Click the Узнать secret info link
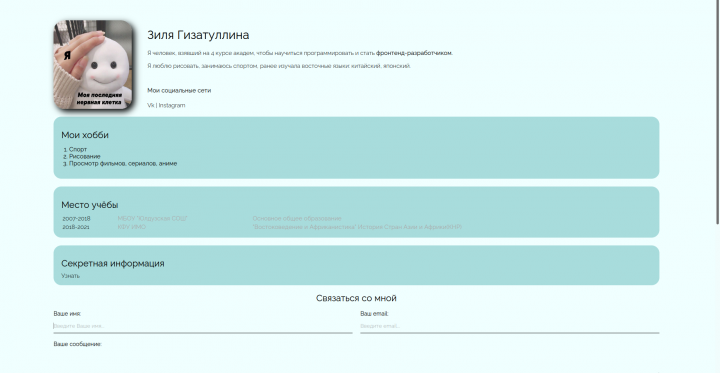 coord(71,276)
